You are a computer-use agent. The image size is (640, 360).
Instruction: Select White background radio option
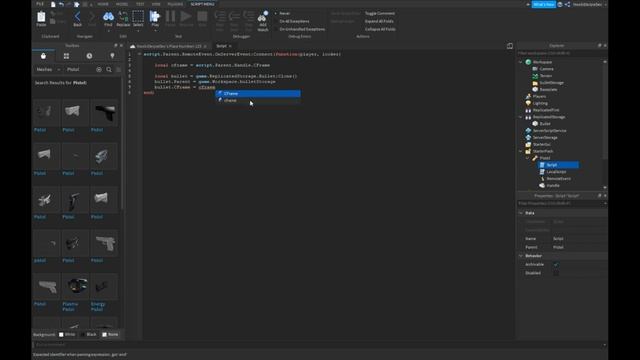tap(67, 334)
